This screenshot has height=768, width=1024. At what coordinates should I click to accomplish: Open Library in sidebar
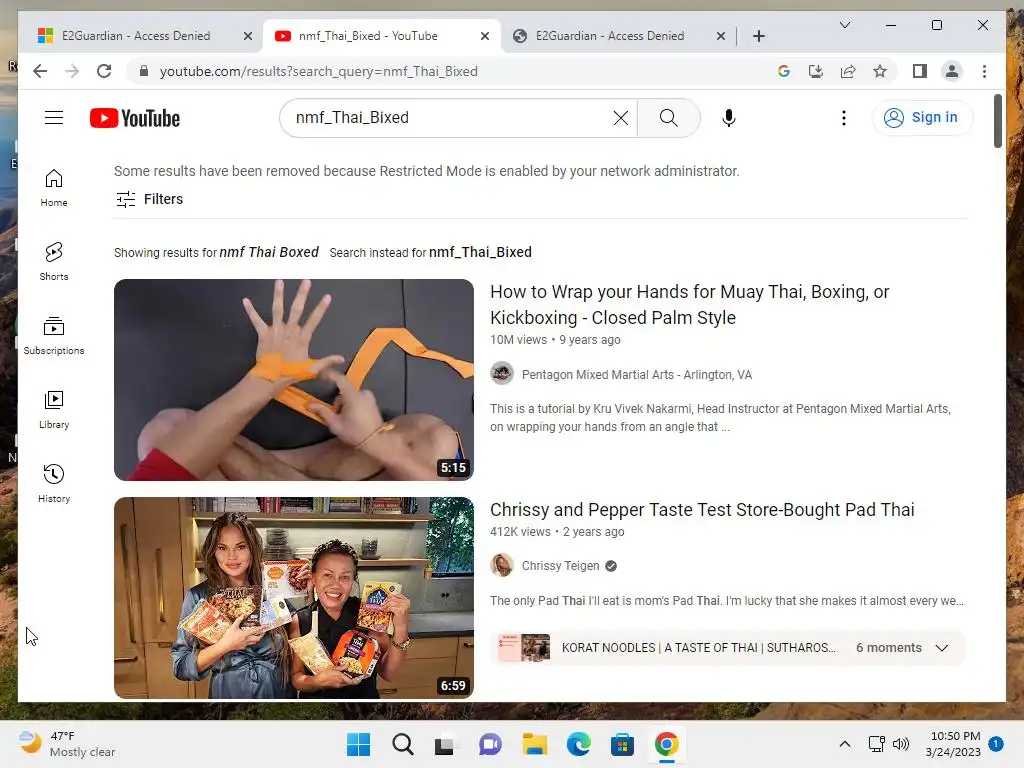pyautogui.click(x=54, y=409)
